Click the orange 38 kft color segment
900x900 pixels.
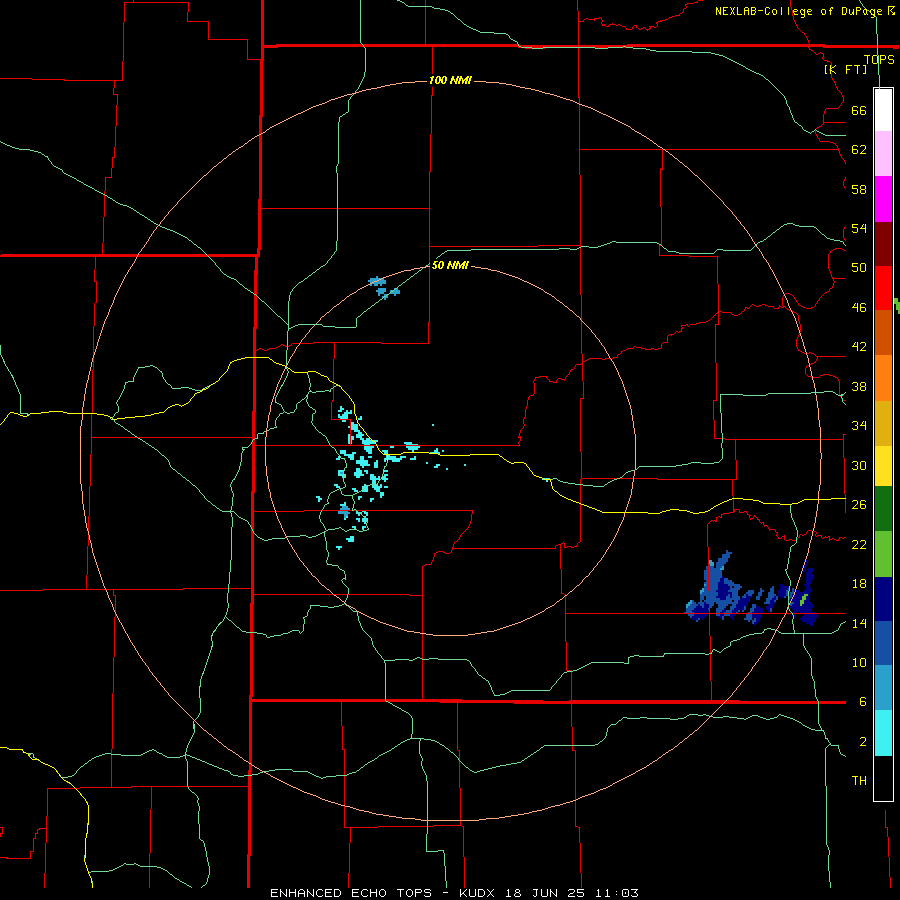click(883, 378)
